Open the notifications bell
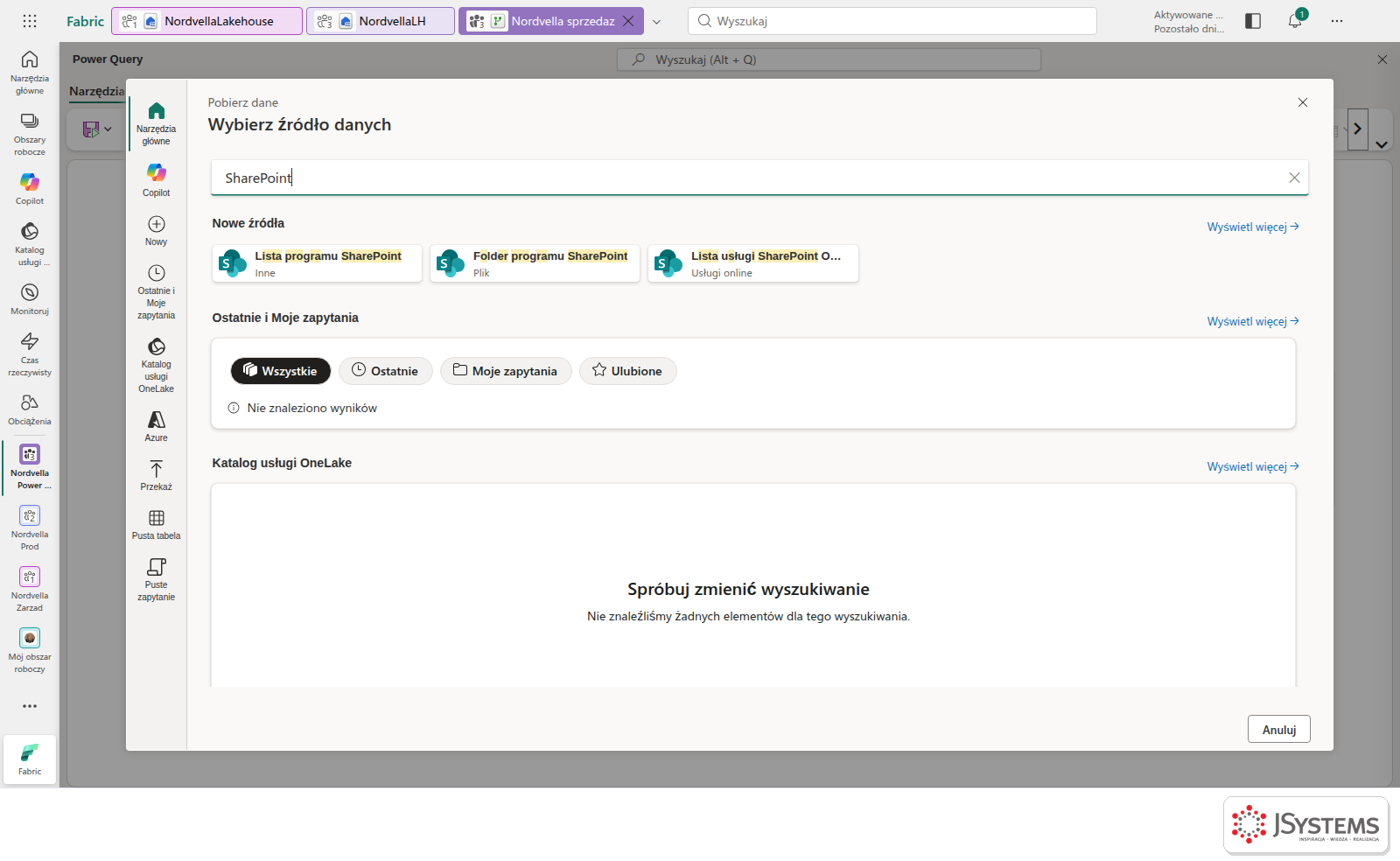Viewport: 1400px width, 861px height. [x=1295, y=21]
